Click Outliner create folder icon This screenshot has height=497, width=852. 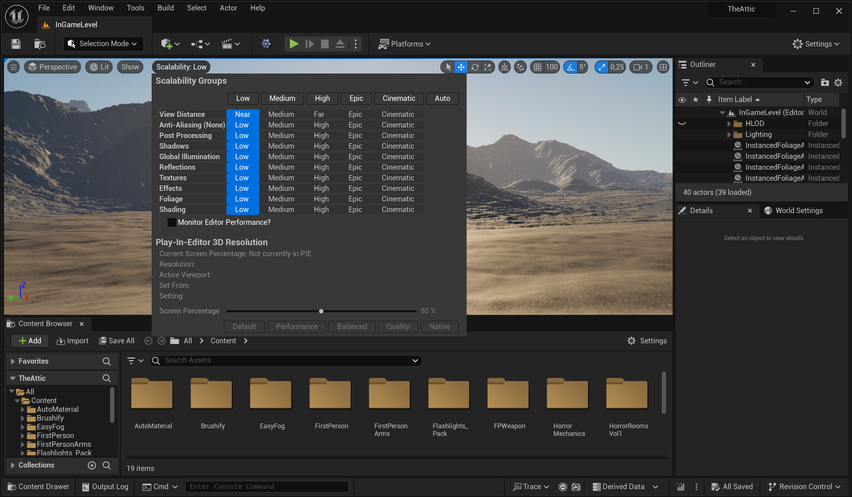[824, 83]
